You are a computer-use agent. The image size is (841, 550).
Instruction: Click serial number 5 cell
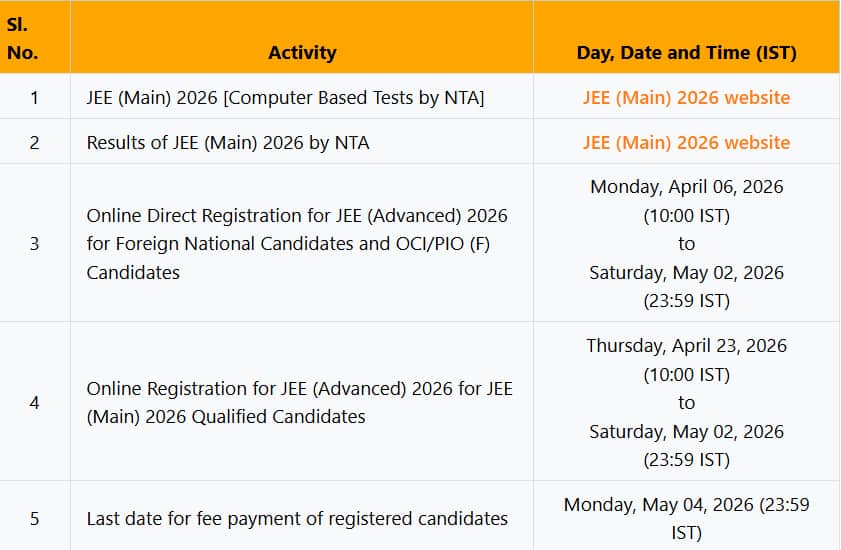coord(34,518)
